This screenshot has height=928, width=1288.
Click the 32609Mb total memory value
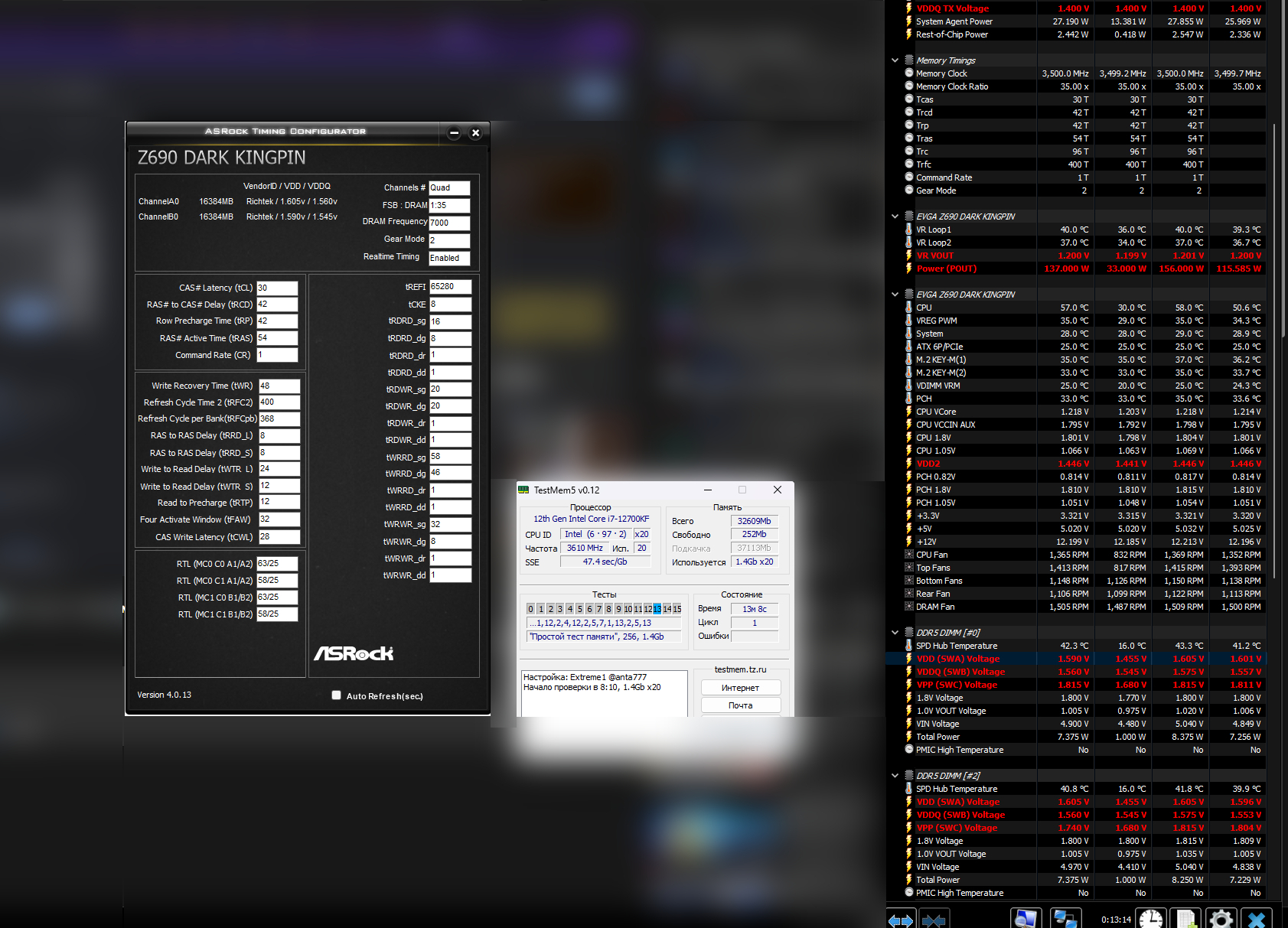(x=754, y=521)
